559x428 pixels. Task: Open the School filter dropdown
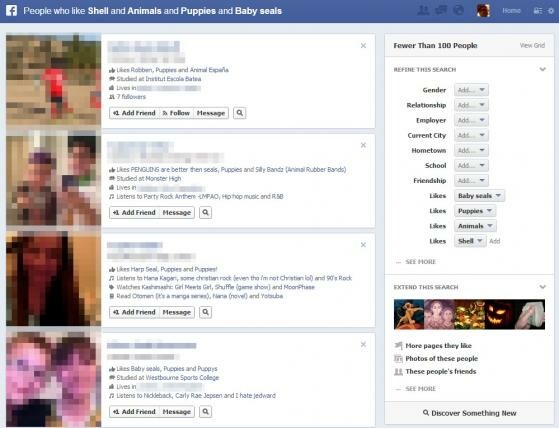tap(471, 165)
